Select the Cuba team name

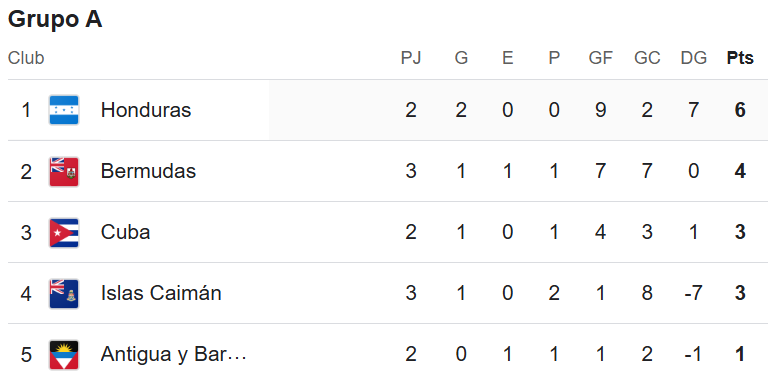[x=125, y=232]
